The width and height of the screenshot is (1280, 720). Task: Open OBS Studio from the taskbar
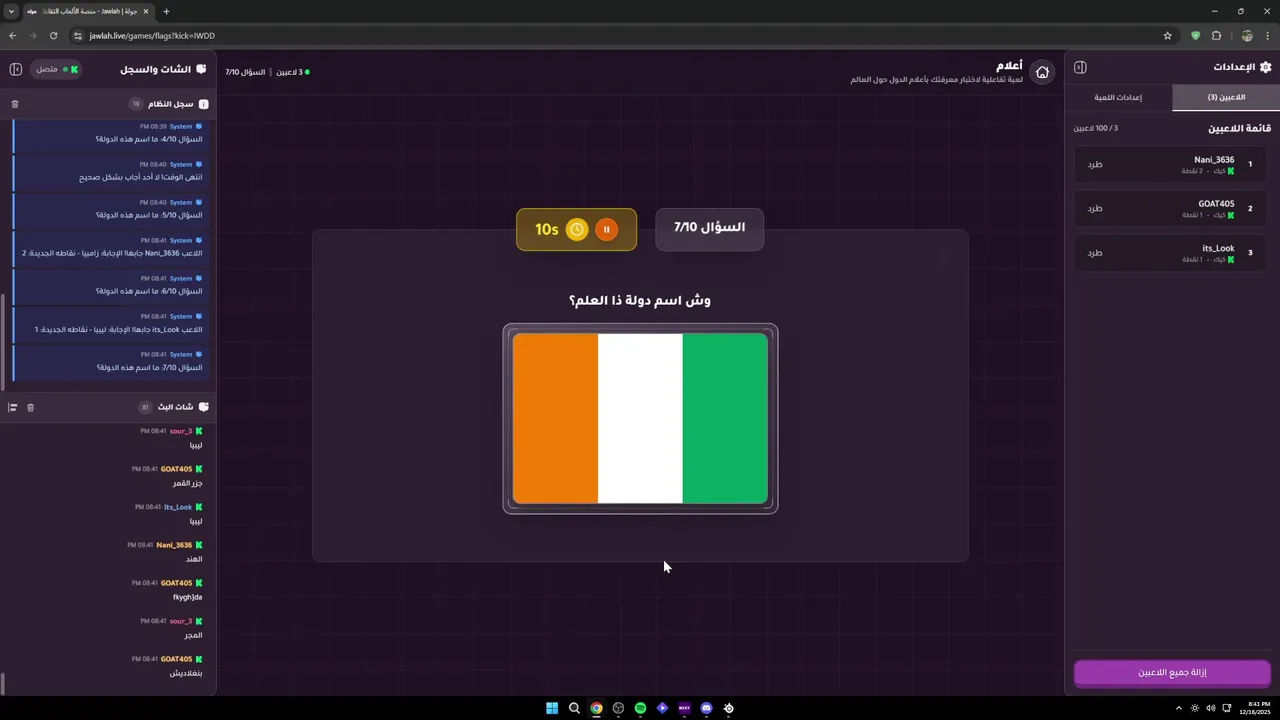618,708
